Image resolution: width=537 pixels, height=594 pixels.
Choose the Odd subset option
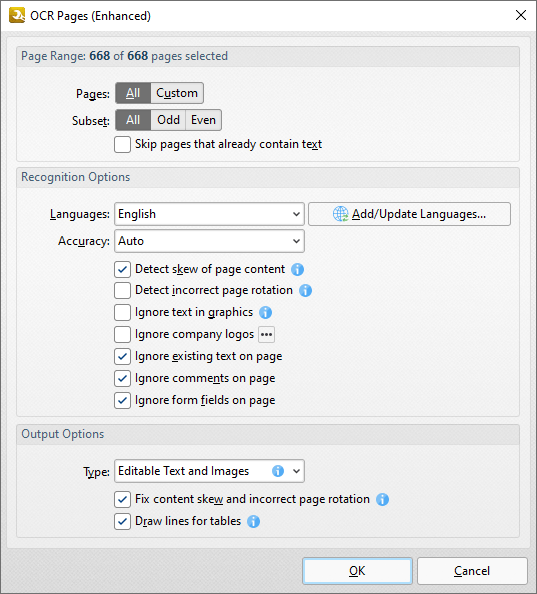tap(168, 120)
